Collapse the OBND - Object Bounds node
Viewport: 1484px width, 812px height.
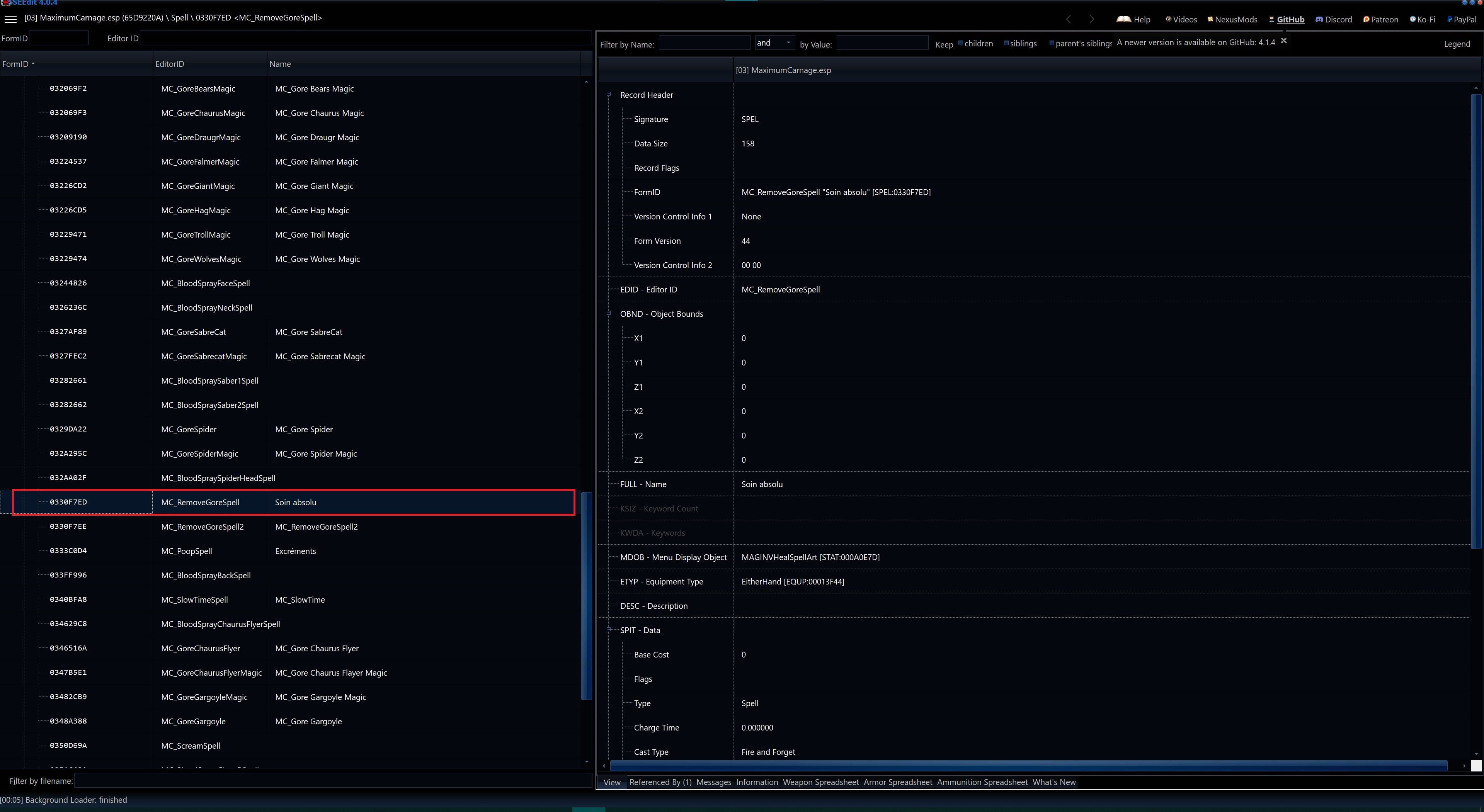(x=608, y=313)
